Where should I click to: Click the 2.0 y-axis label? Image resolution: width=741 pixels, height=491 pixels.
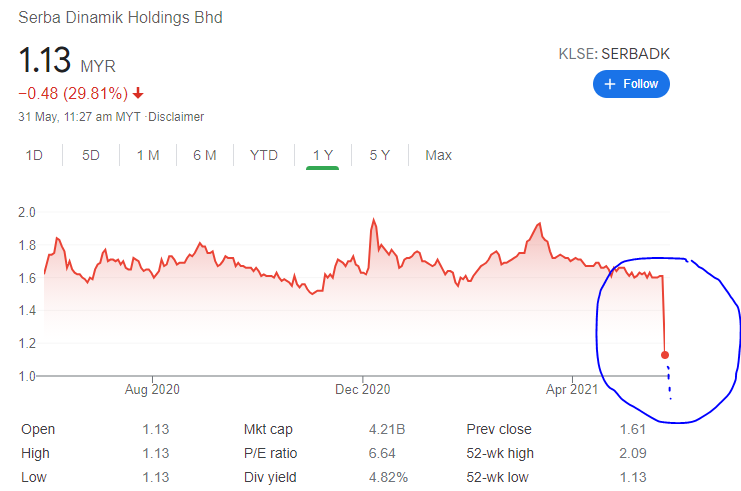click(x=27, y=212)
